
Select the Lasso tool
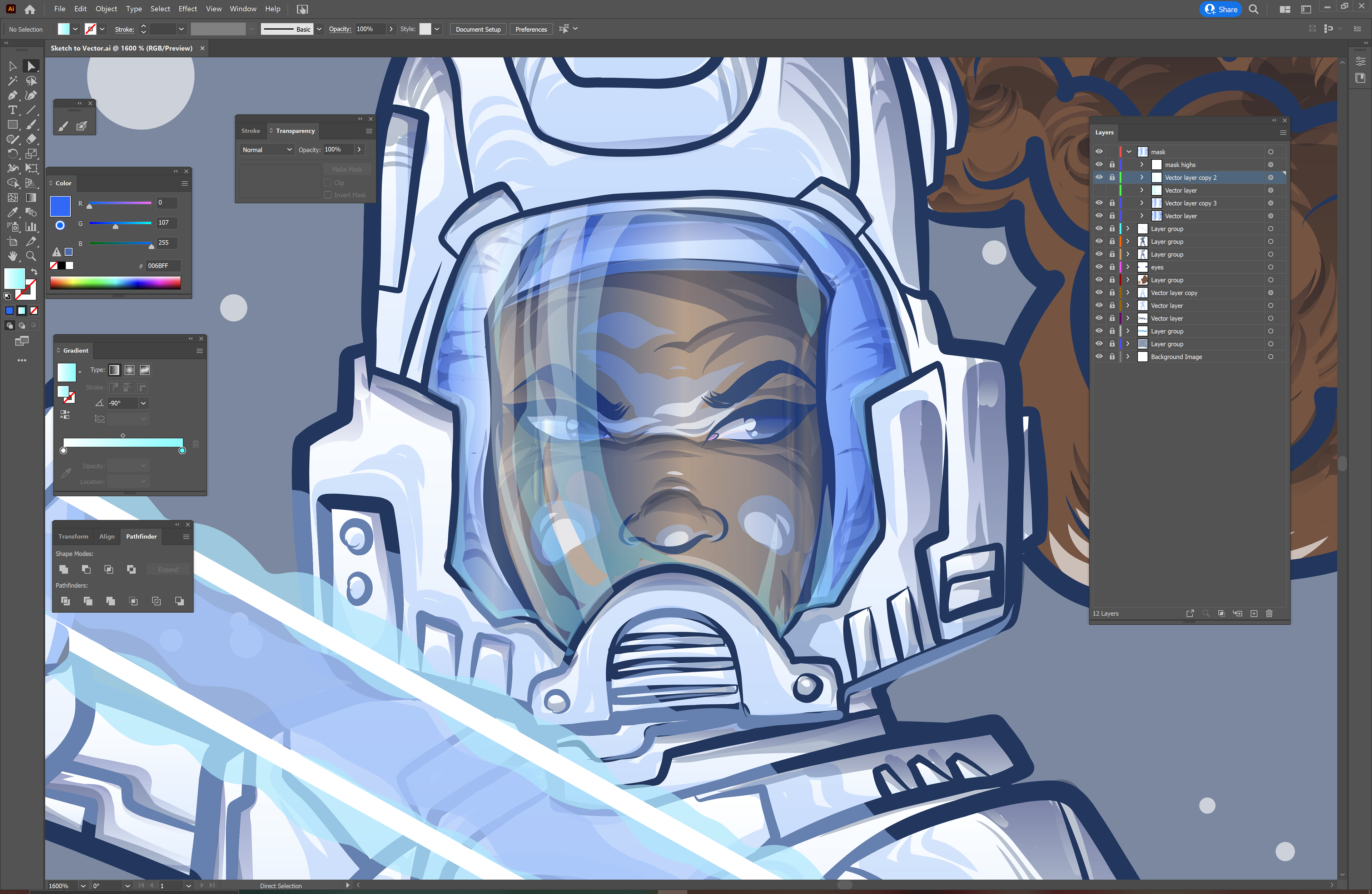pos(31,81)
